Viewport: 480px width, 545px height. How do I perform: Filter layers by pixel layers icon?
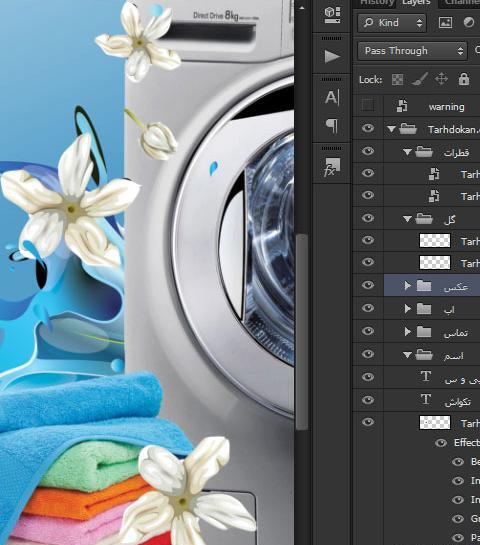pyautogui.click(x=445, y=23)
